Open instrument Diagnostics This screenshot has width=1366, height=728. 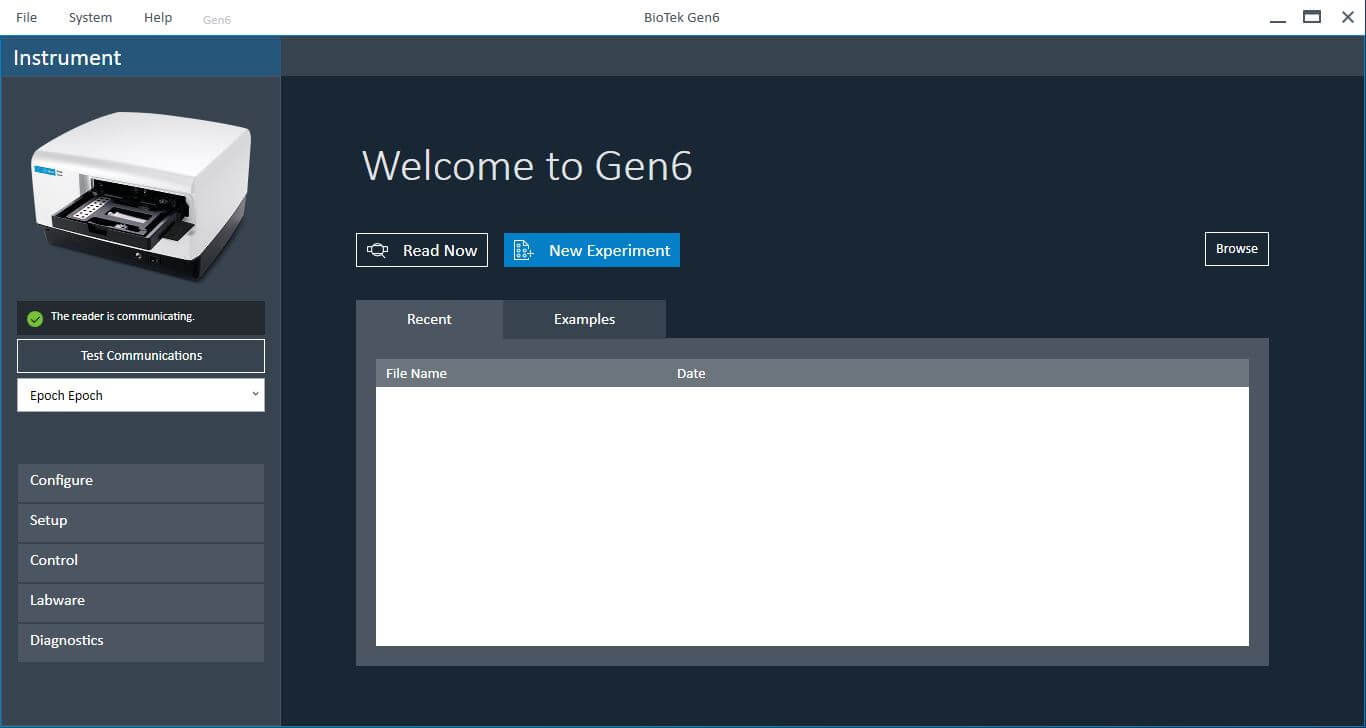(x=141, y=641)
